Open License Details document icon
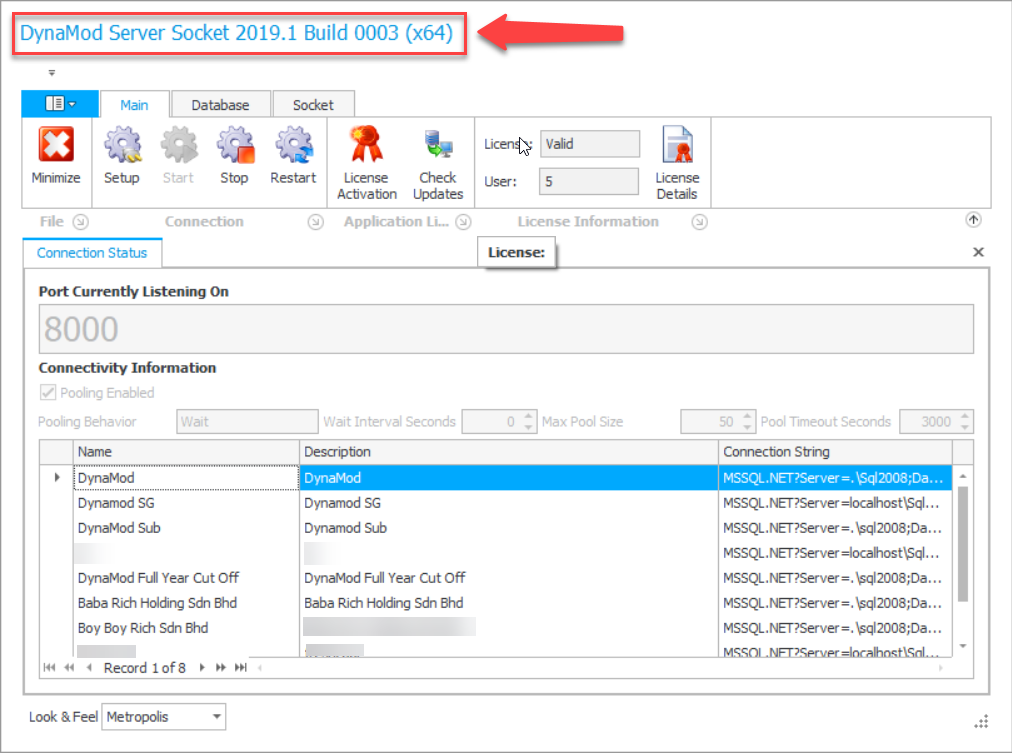Viewport: 1012px width, 753px height. (677, 144)
